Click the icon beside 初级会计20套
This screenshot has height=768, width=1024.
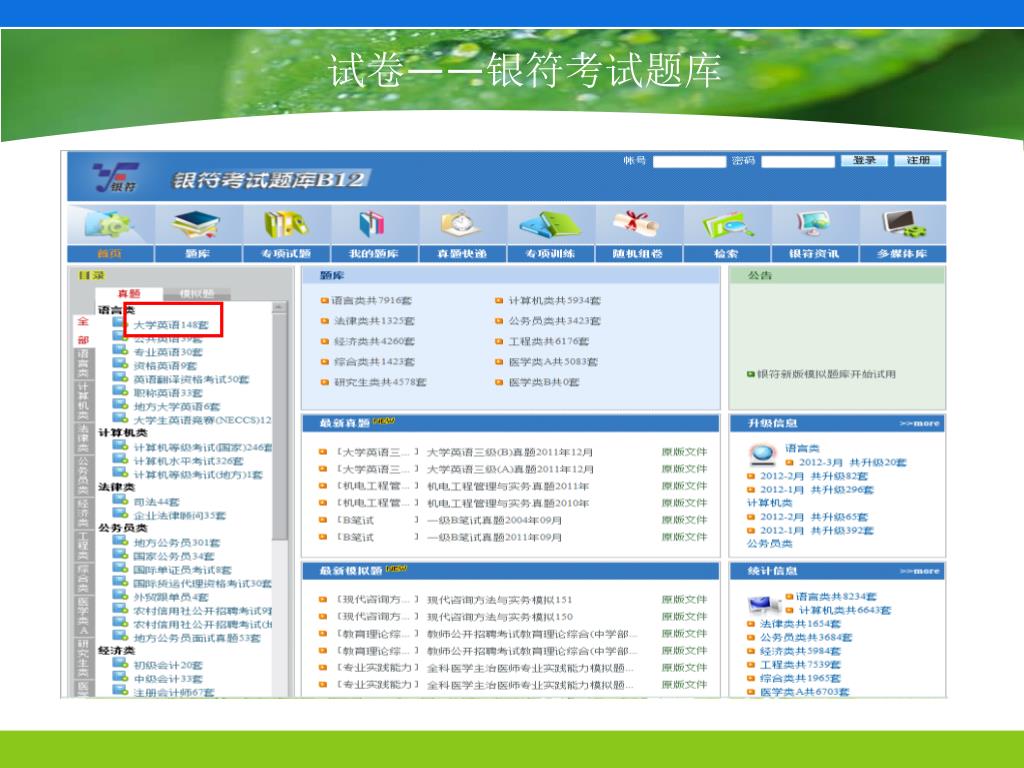(x=120, y=664)
